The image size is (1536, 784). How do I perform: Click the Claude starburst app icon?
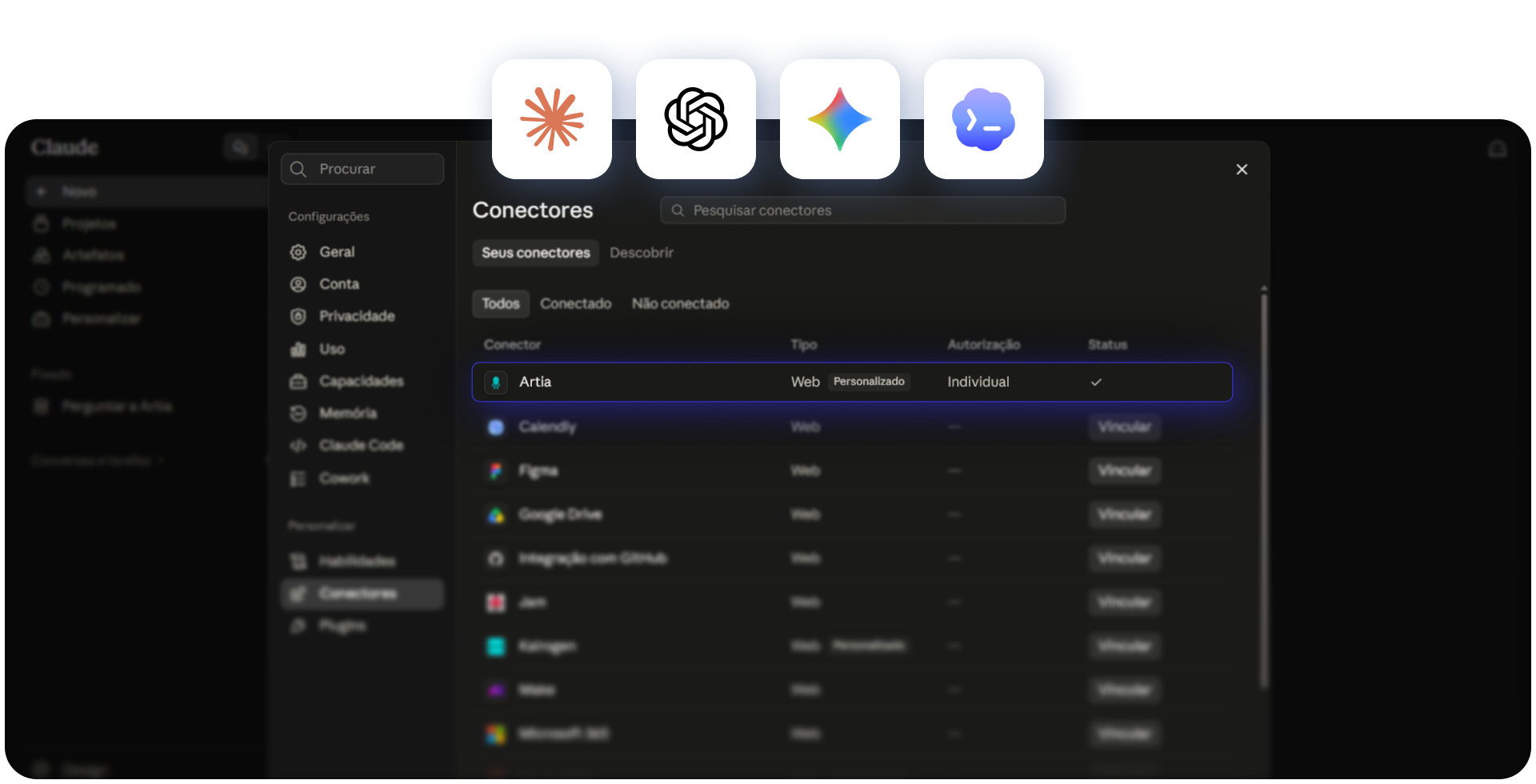pyautogui.click(x=552, y=119)
